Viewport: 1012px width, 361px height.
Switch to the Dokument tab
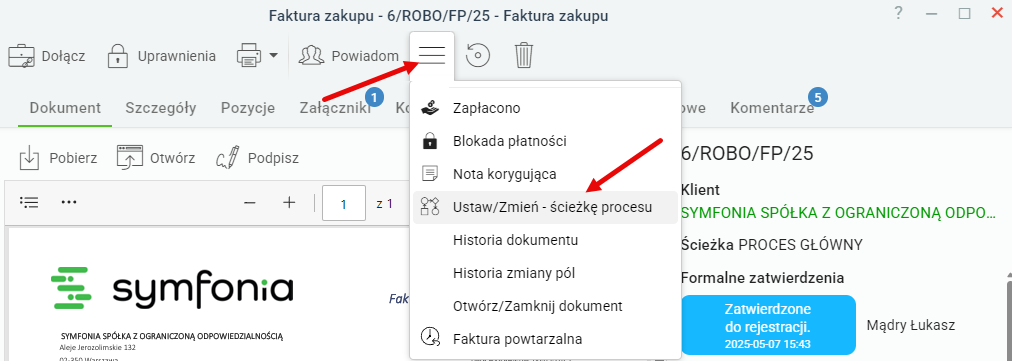pyautogui.click(x=65, y=108)
